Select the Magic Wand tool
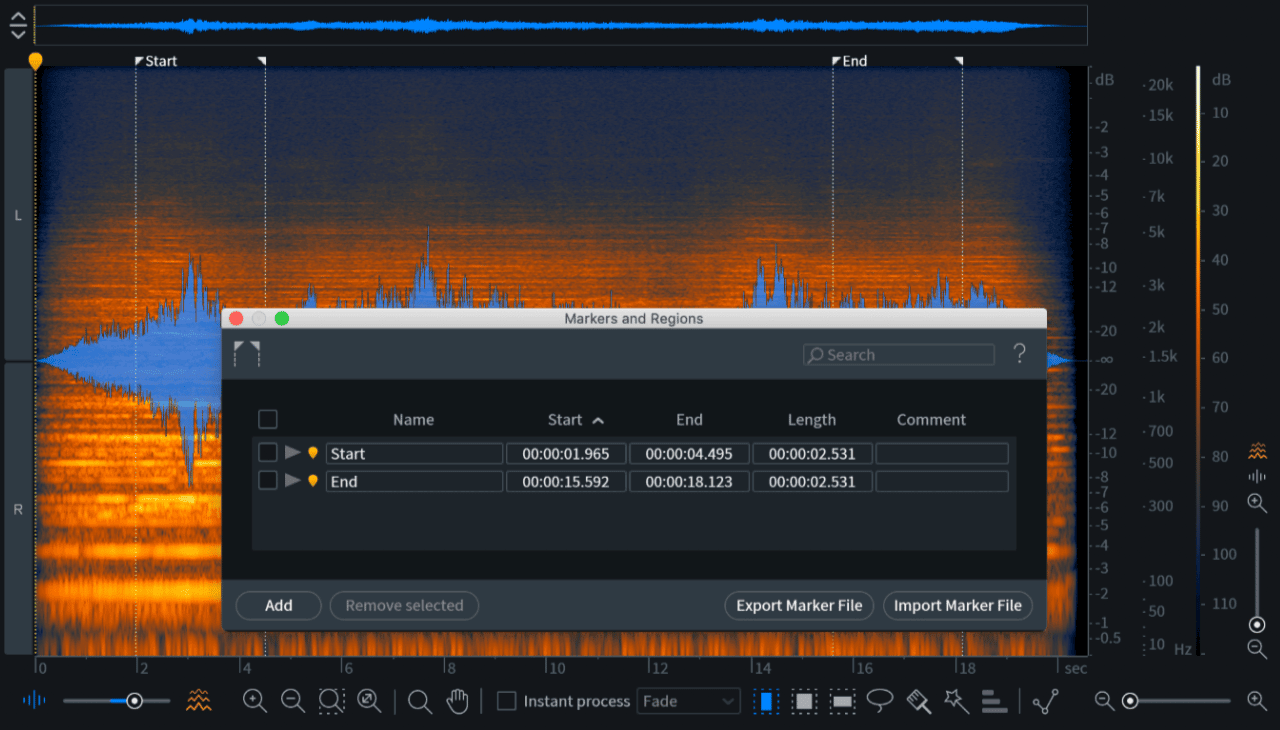The image size is (1280, 730). 957,701
